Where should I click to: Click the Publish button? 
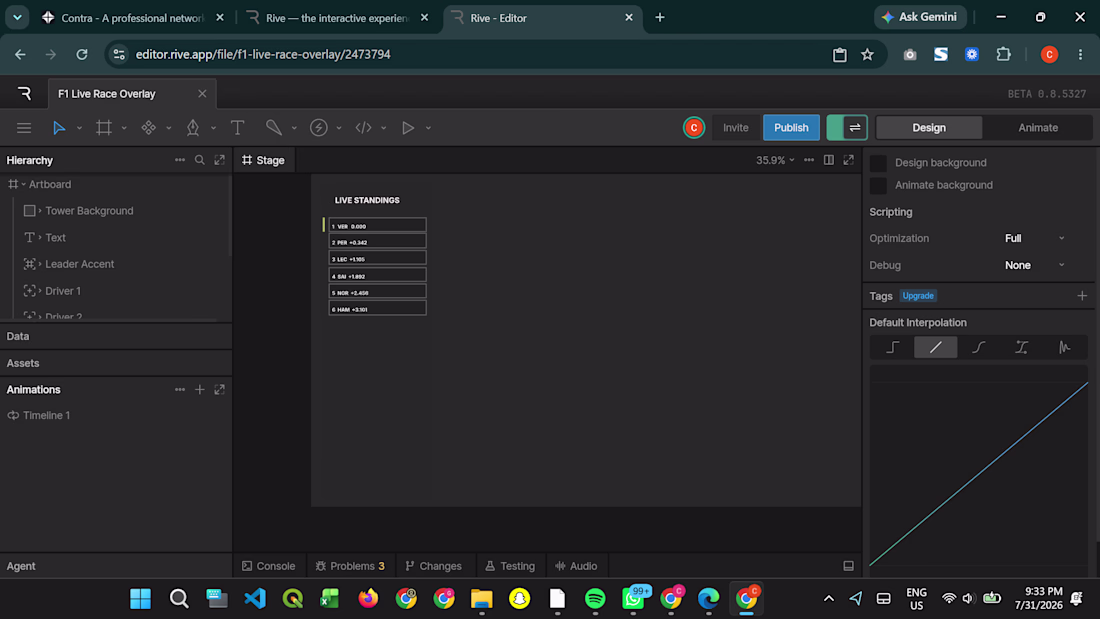click(x=791, y=128)
